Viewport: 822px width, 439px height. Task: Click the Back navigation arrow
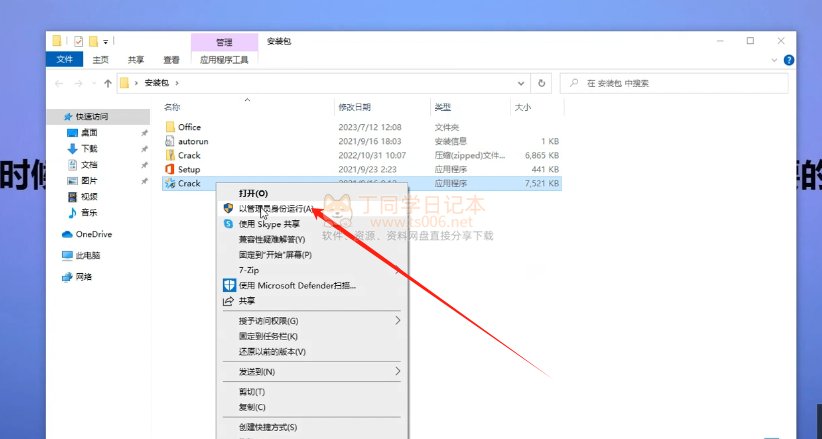point(59,83)
